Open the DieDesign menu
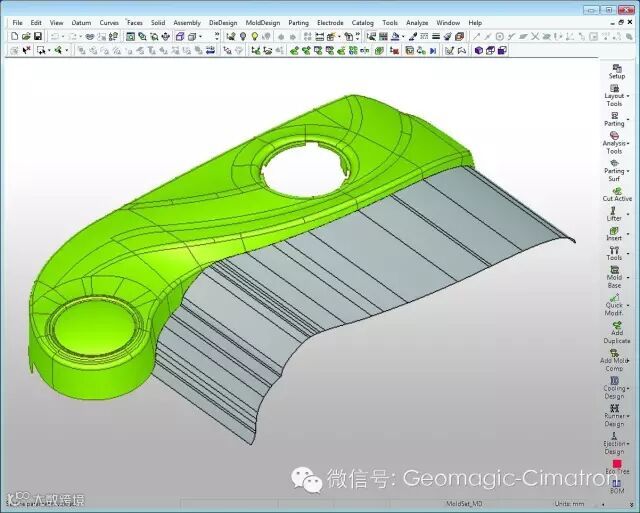Viewport: 640px width, 513px height. (x=223, y=23)
